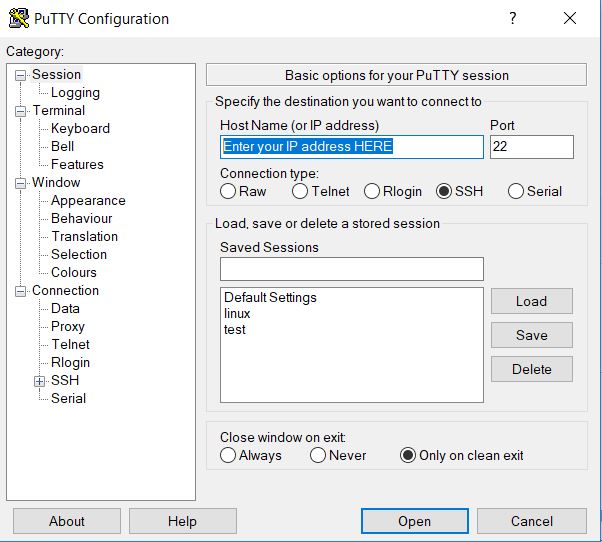Select the linux saved session
The image size is (602, 542).
pyautogui.click(x=237, y=313)
